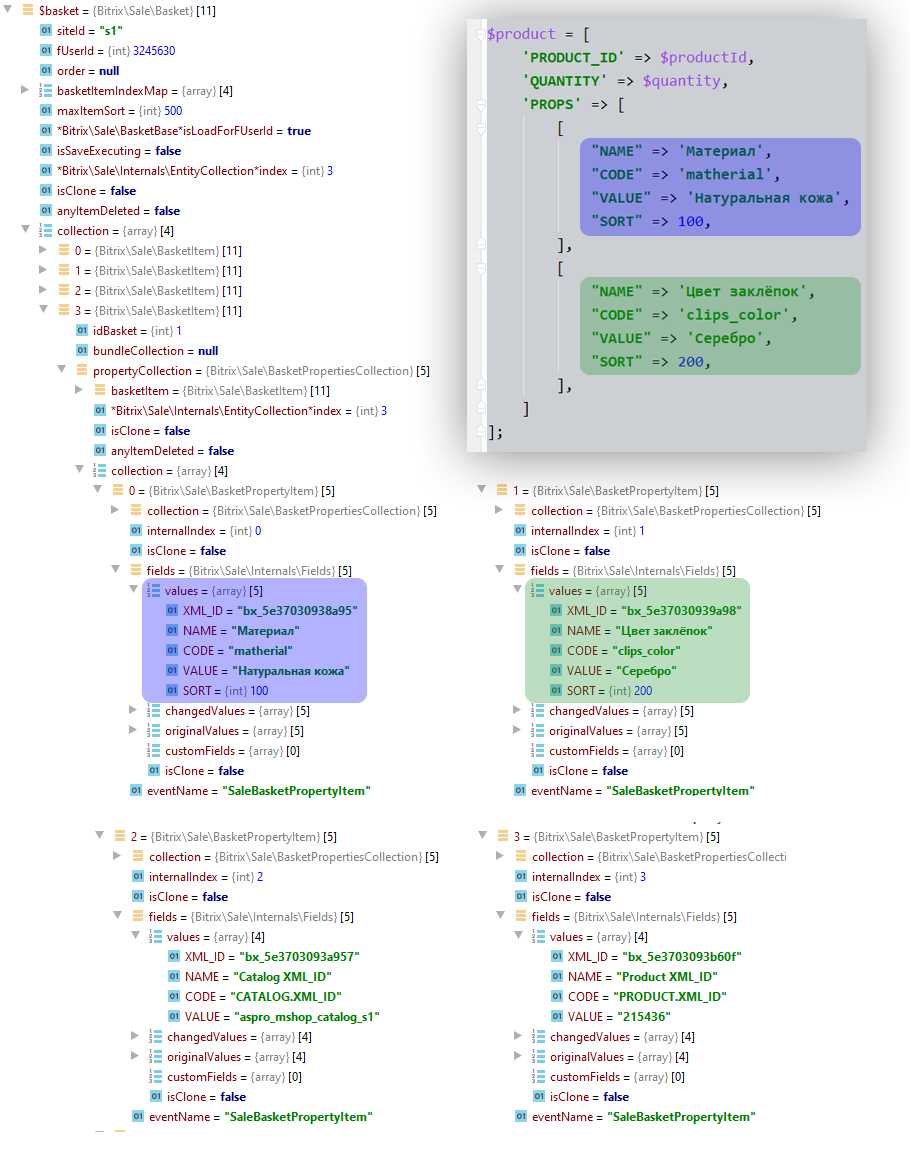Select the order = null row
The image size is (910, 1160).
(x=88, y=71)
